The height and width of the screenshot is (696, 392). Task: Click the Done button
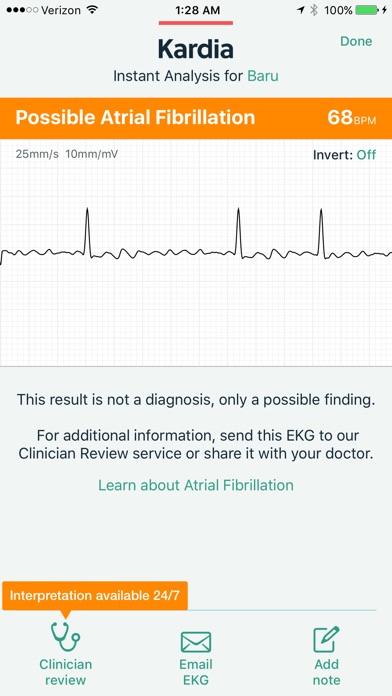[x=356, y=41]
